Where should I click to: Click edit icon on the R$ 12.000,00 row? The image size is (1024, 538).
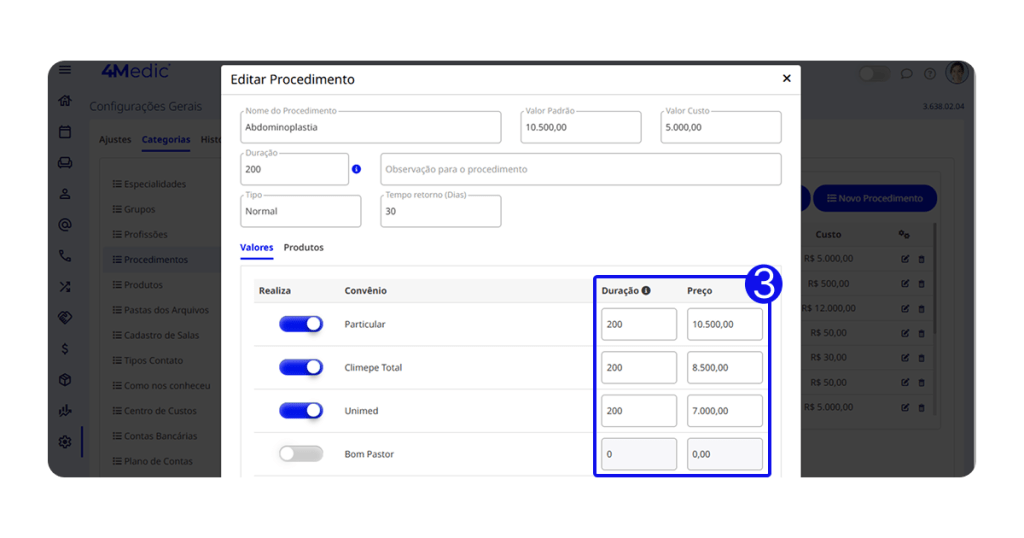pyautogui.click(x=905, y=308)
